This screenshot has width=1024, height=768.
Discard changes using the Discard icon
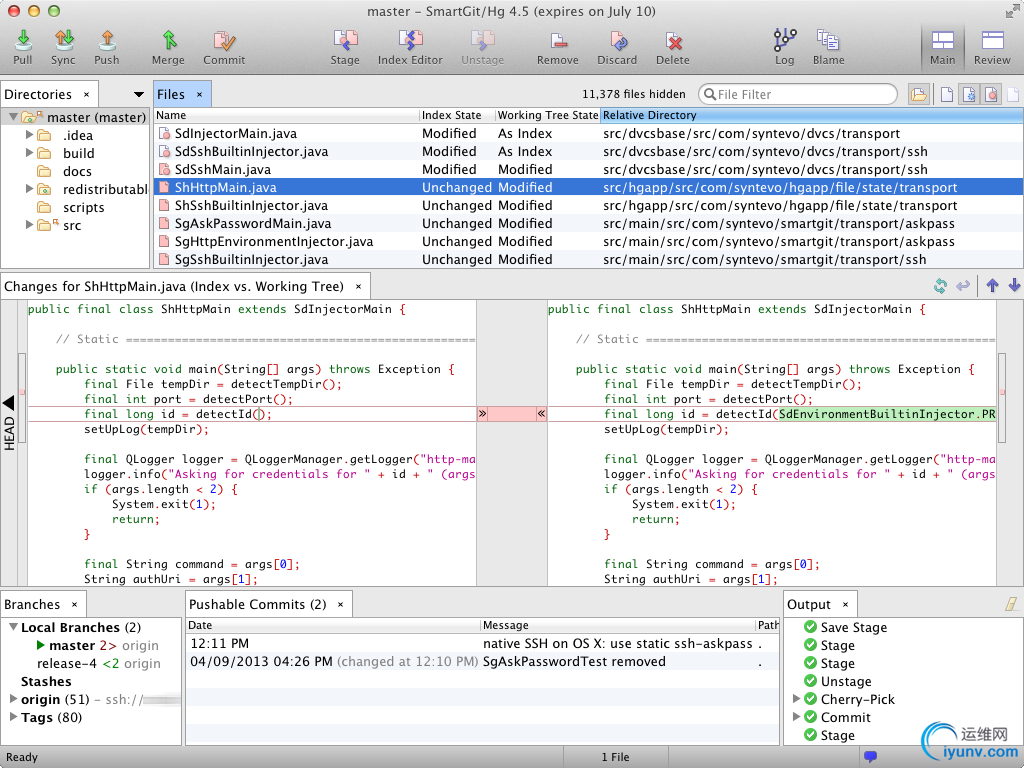point(617,41)
